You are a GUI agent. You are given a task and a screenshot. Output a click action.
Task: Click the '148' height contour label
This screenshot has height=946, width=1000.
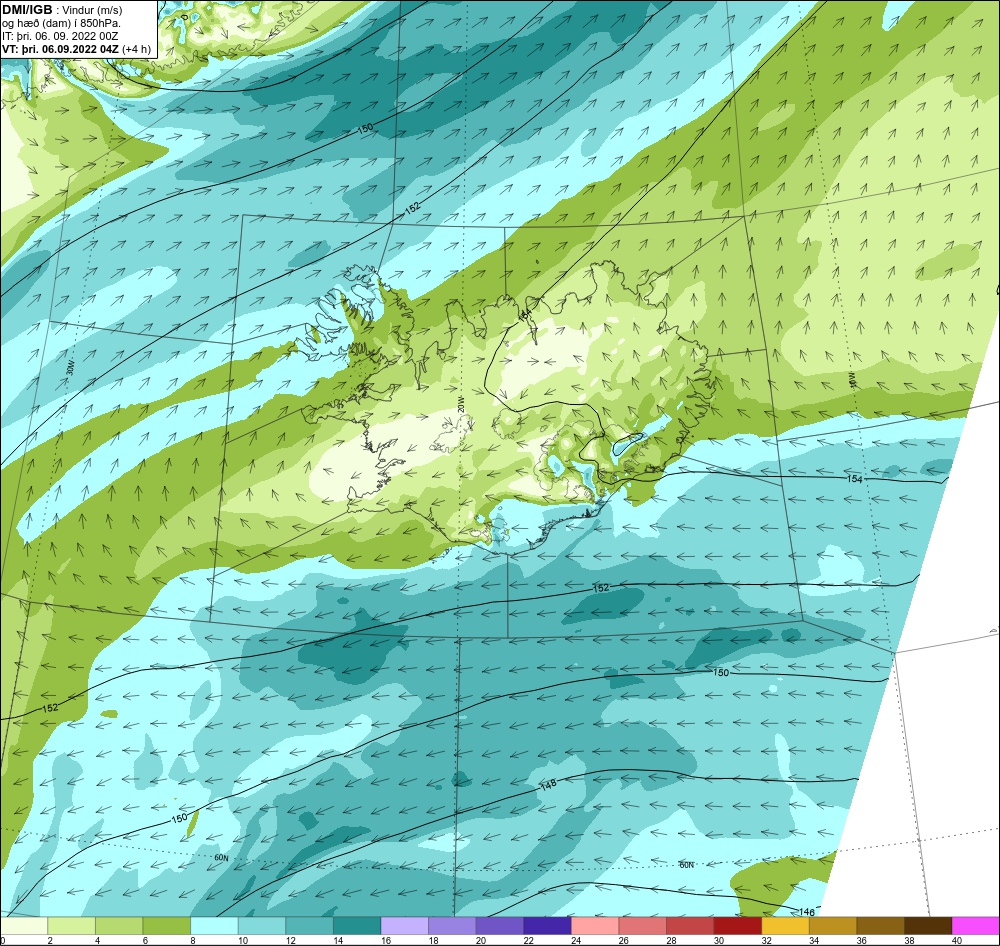(548, 785)
